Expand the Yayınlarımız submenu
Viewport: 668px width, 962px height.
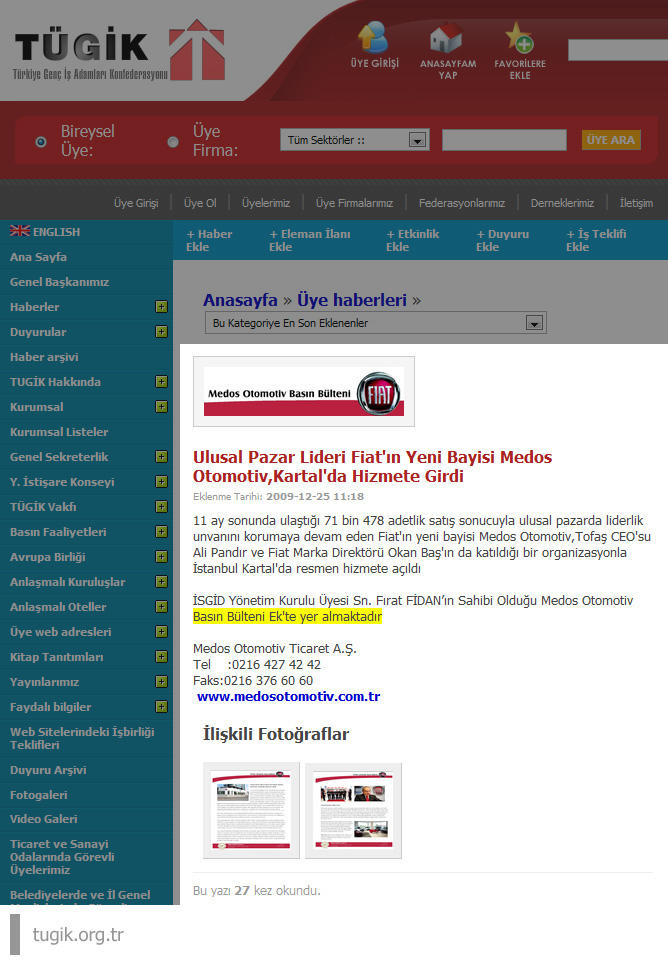(161, 682)
